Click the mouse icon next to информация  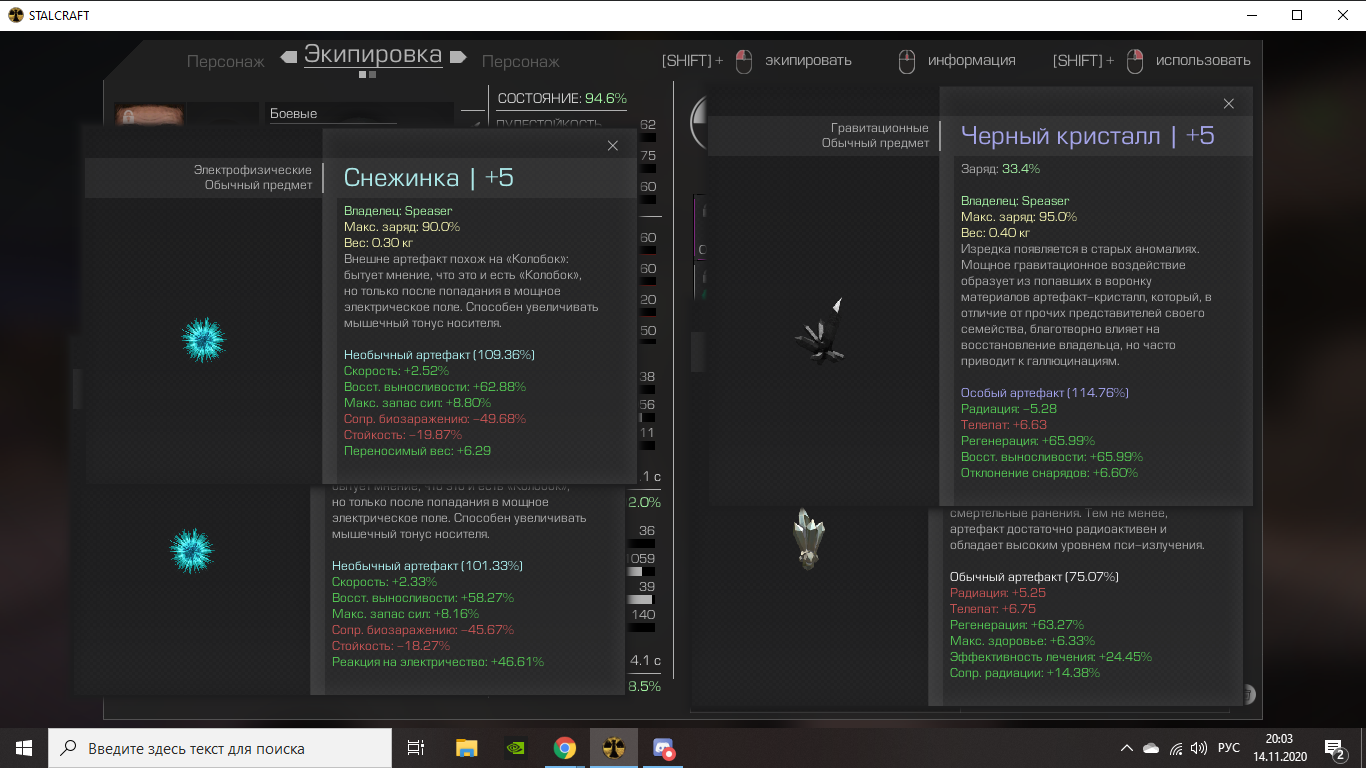(906, 62)
